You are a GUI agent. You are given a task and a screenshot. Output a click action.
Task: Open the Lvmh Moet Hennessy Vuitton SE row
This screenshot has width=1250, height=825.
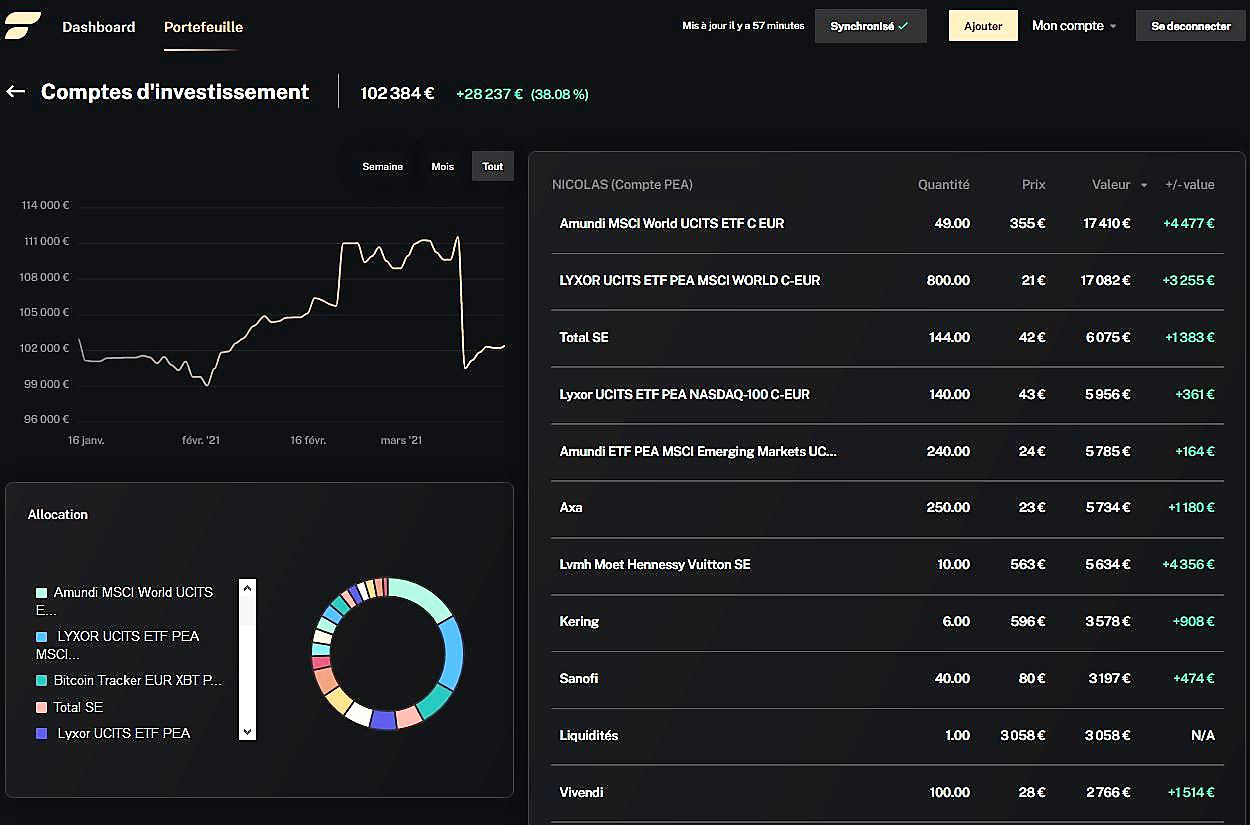[x=655, y=564]
